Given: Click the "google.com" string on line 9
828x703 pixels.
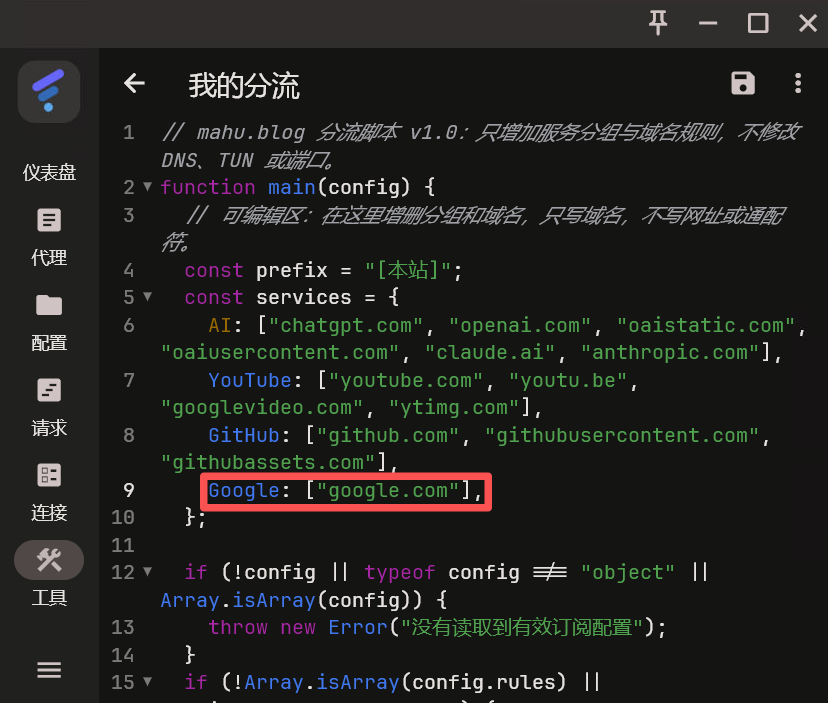Looking at the screenshot, I should pos(388,490).
